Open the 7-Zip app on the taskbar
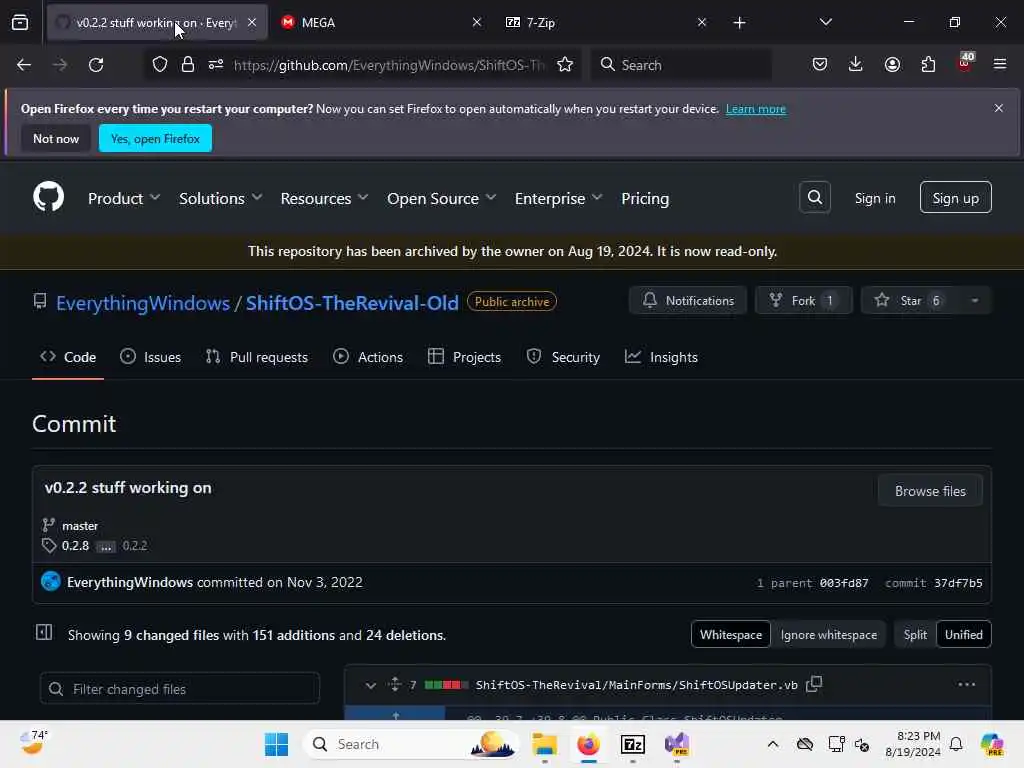Screen dimensions: 1024x768 [x=633, y=744]
